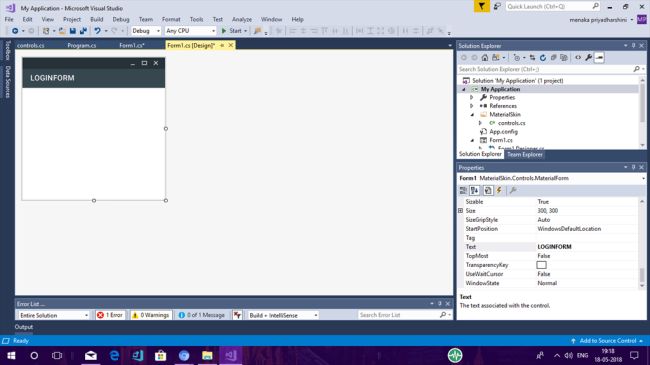
Task: Open the Build + IntelliSense dropdown
Action: pyautogui.click(x=283, y=315)
